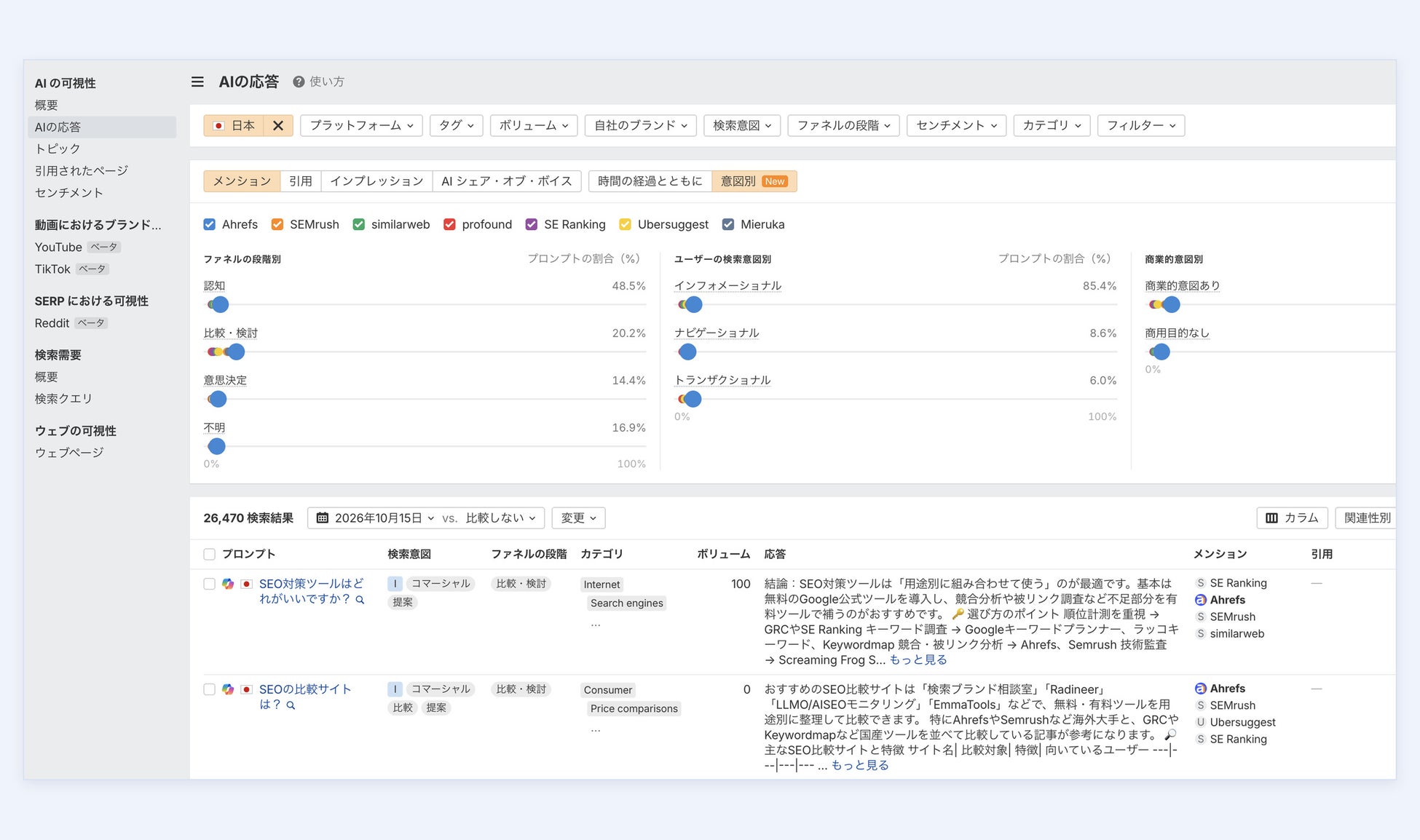Click the 関連性別 button

[1366, 518]
